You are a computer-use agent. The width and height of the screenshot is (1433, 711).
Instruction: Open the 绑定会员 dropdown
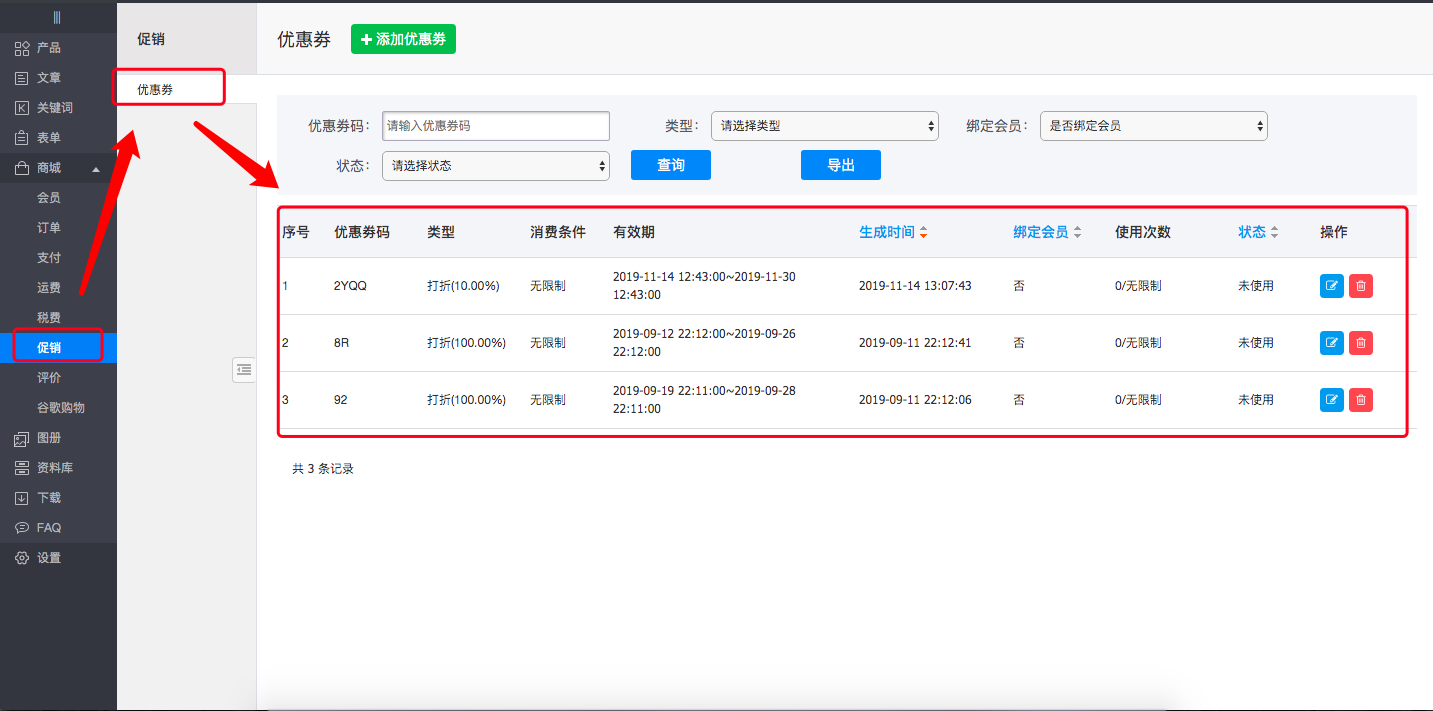pos(1153,126)
